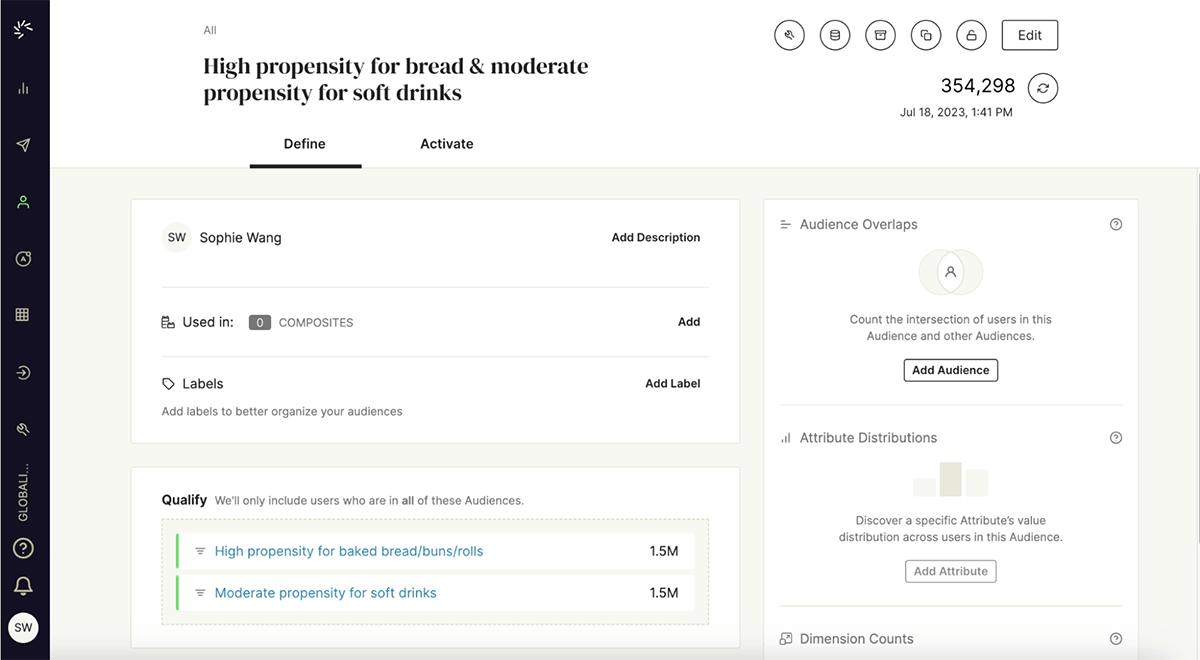This screenshot has width=1200, height=660.
Task: Click the Add Audience button
Action: [x=950, y=370]
